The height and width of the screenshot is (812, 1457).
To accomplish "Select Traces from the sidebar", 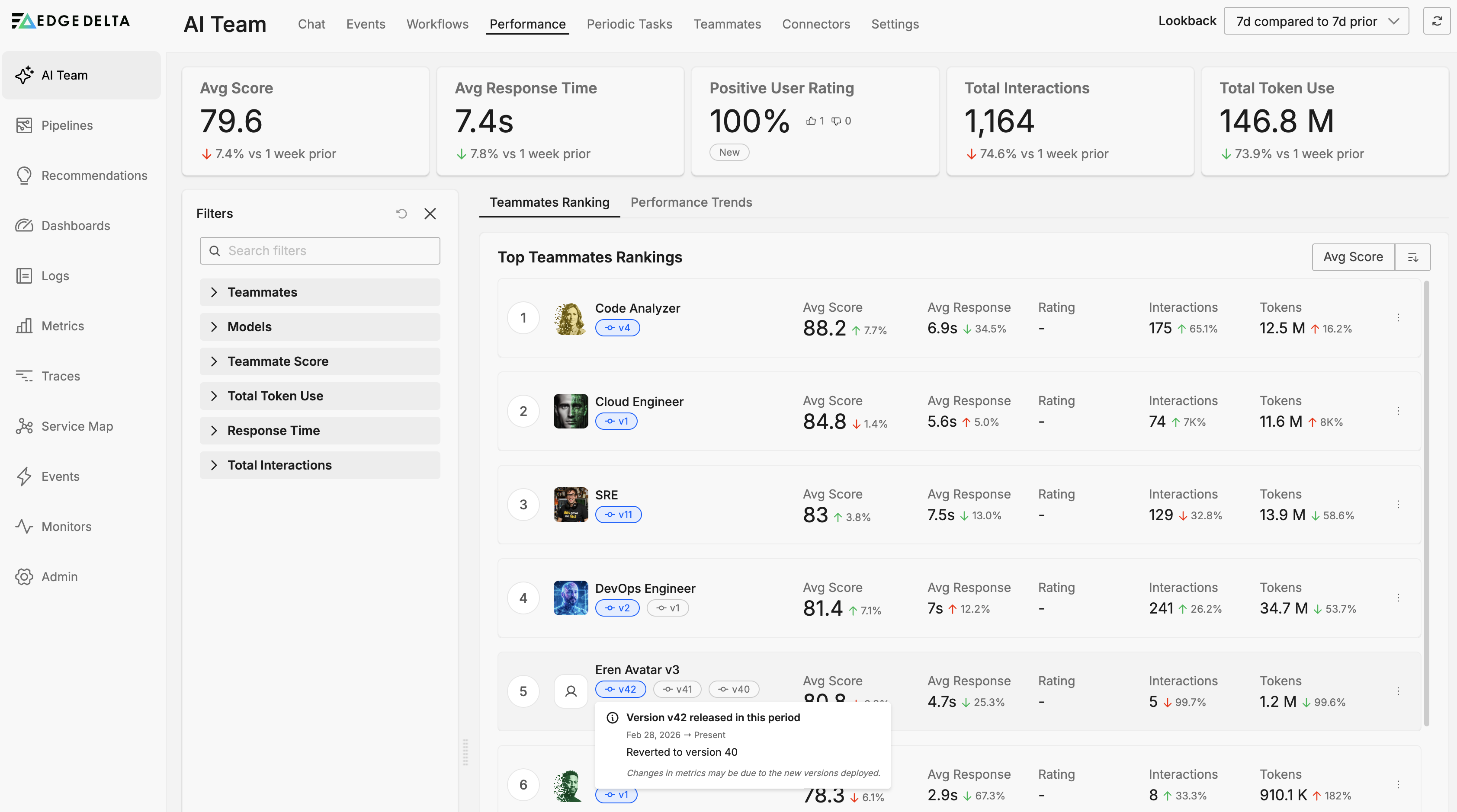I will click(x=60, y=375).
